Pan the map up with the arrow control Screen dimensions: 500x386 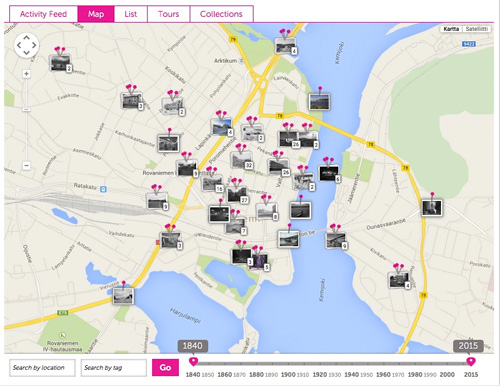(x=26, y=38)
